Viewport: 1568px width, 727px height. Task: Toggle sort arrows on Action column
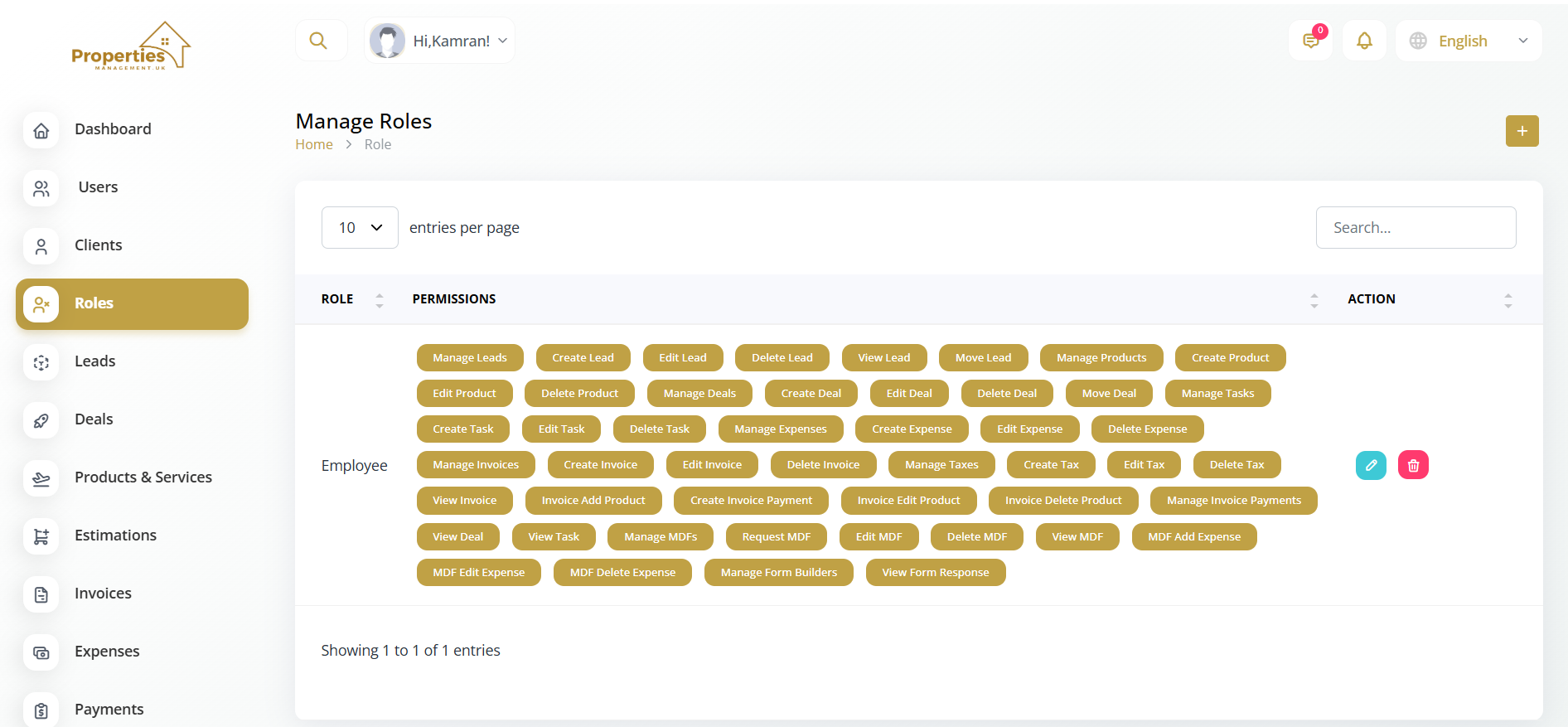1508,300
